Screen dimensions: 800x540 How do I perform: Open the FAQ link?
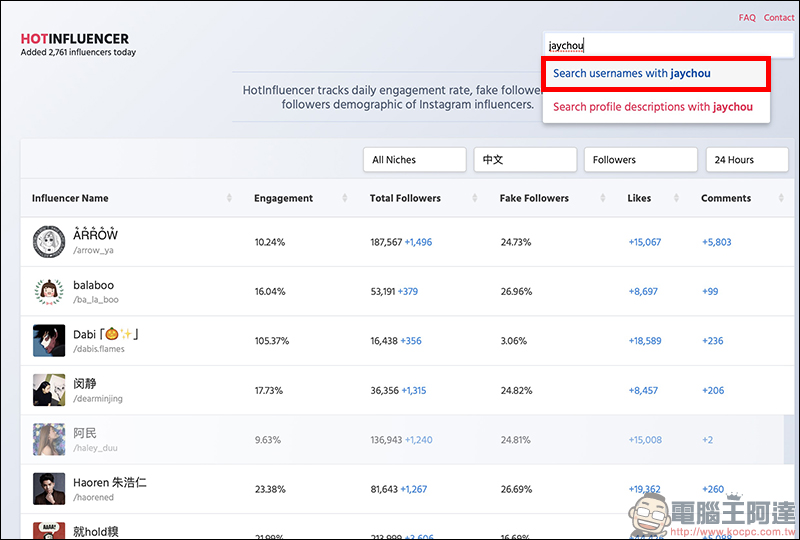(747, 18)
